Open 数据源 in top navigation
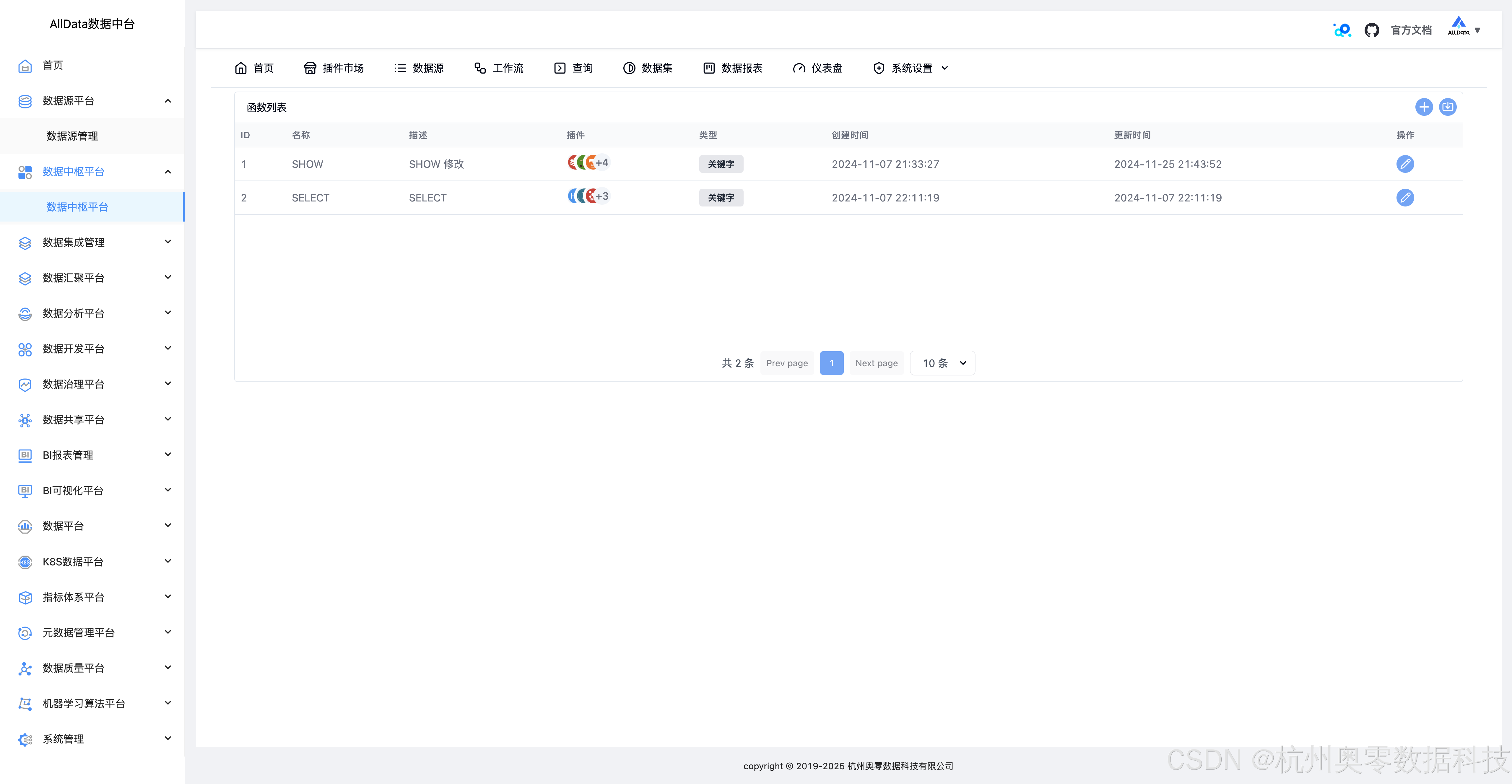This screenshot has width=1512, height=784. click(419, 68)
